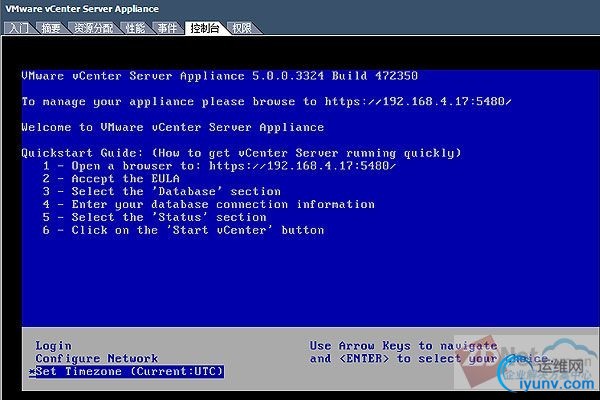Click step 5 Select the 'Status' section
Viewport: 600px width, 400px height.
pyautogui.click(x=155, y=217)
